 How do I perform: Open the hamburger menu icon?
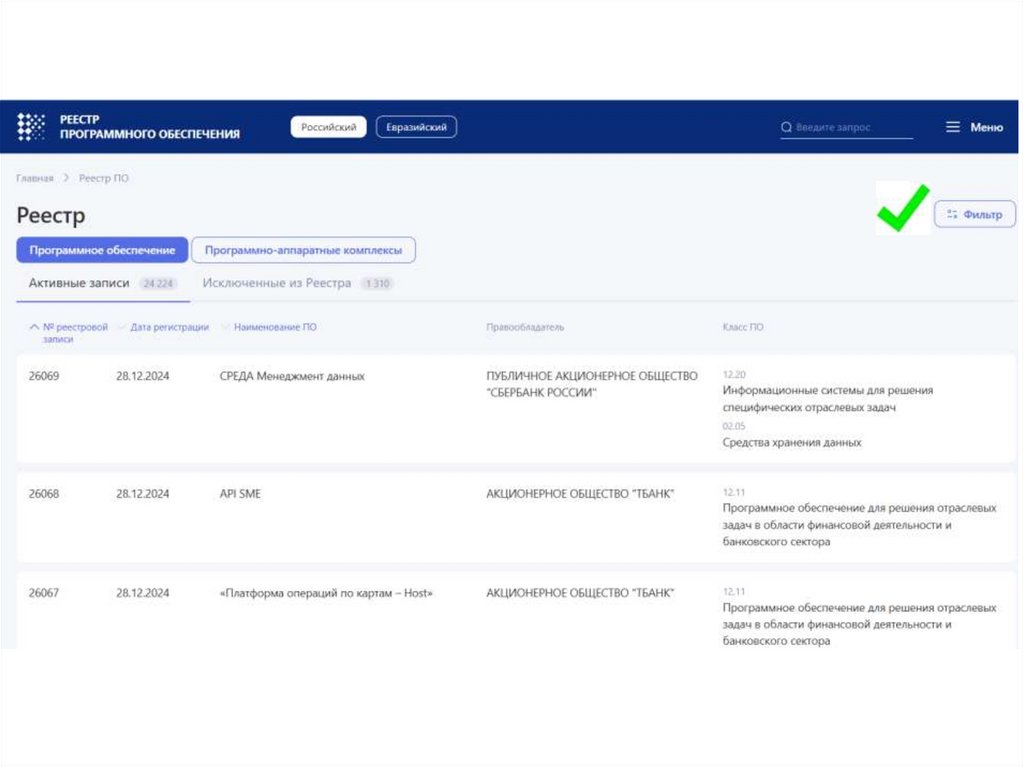click(953, 127)
